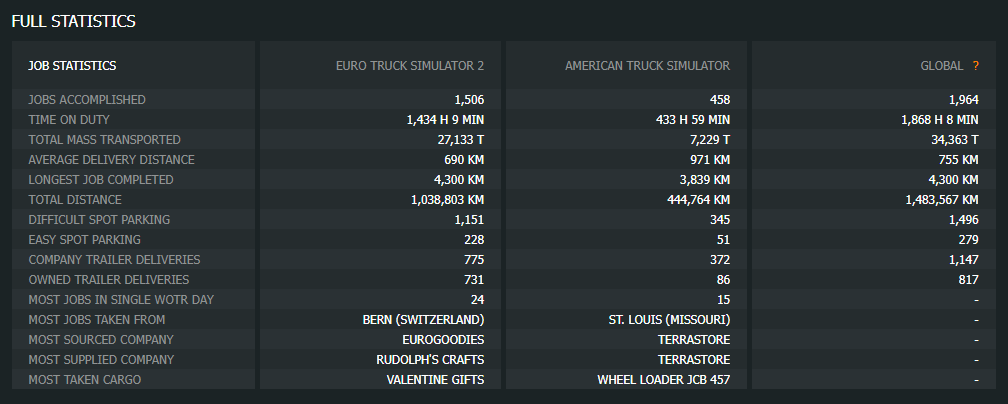This screenshot has width=1008, height=404.
Task: Click the 444,764 KM total distance
Action: (699, 199)
